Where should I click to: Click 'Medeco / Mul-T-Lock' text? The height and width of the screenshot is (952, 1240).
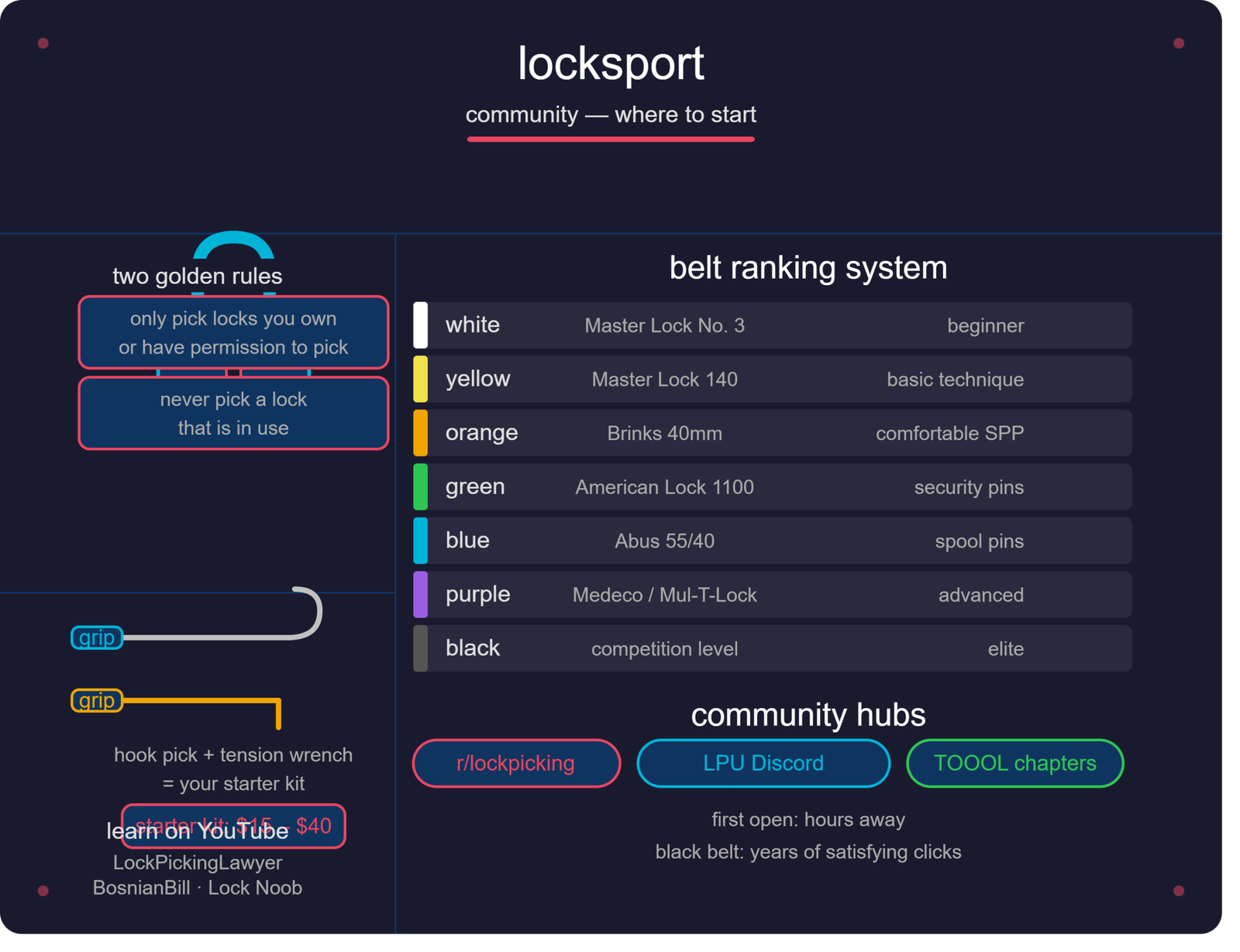click(x=664, y=595)
